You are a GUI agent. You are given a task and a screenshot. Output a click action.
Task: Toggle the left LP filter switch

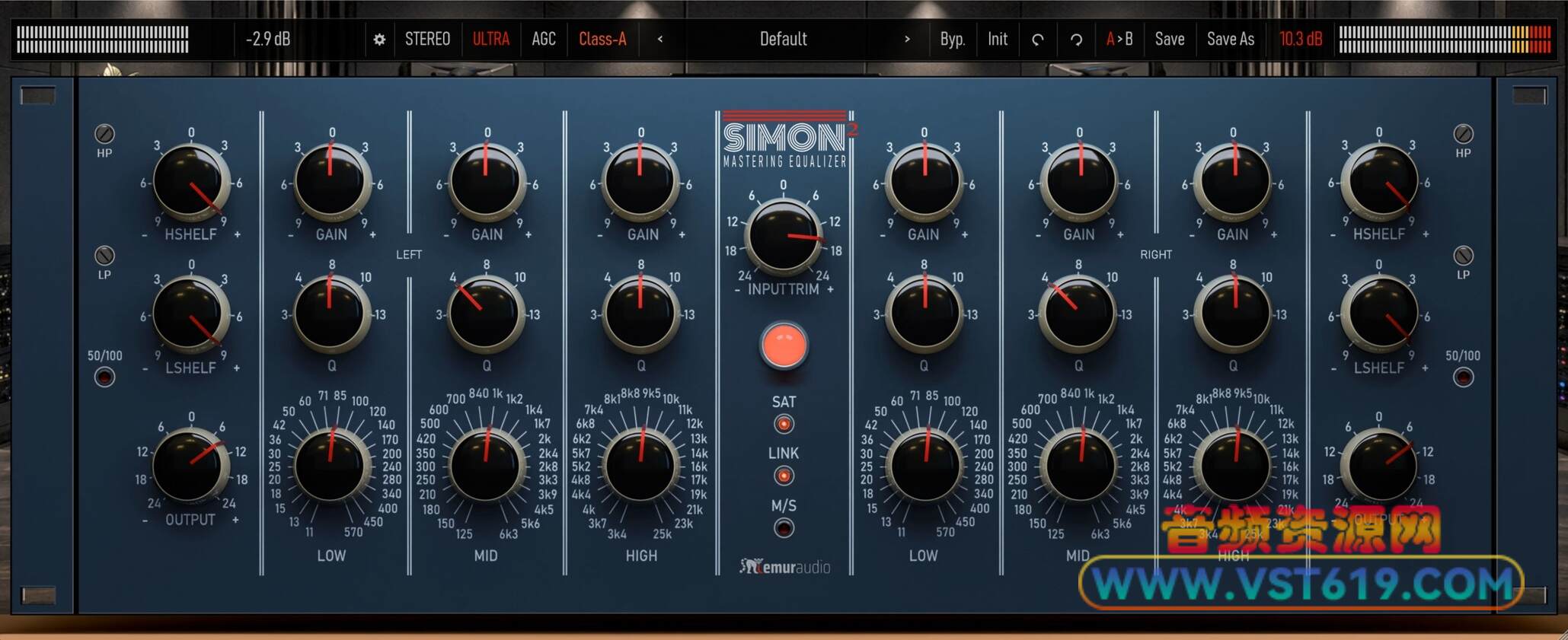[x=104, y=255]
